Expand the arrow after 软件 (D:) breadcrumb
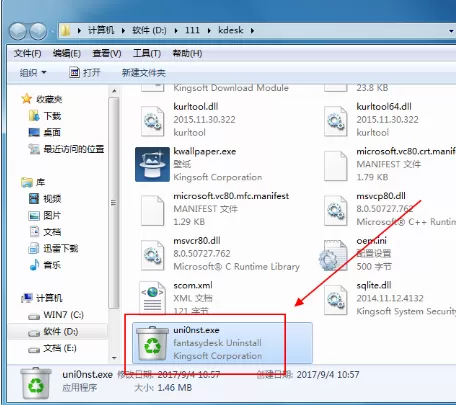The height and width of the screenshot is (405, 456). [176, 31]
